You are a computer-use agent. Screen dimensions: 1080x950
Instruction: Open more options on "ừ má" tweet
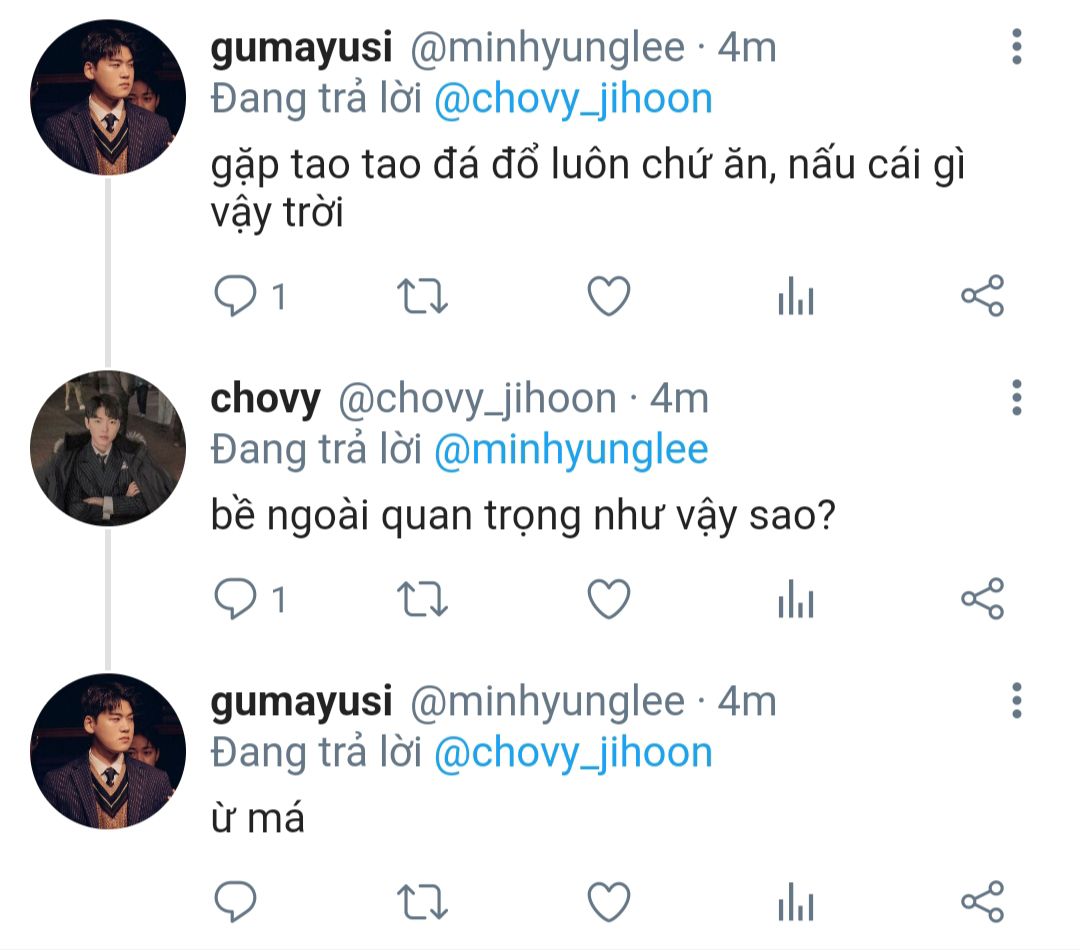[1017, 700]
